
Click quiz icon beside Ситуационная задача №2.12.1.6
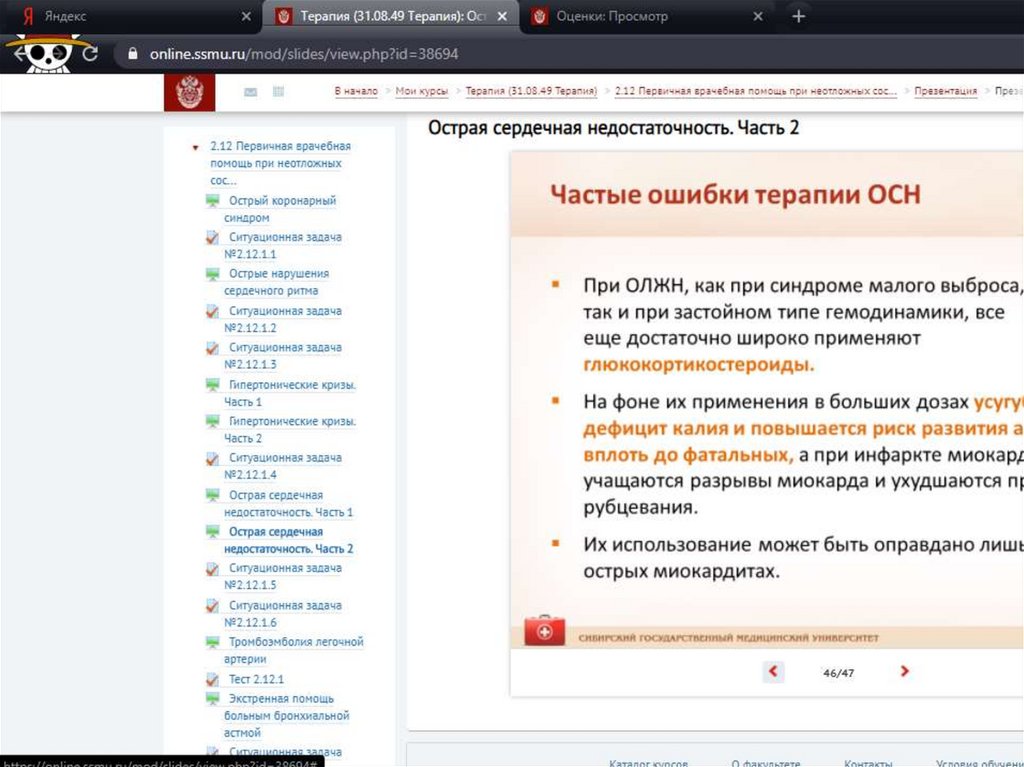tap(212, 606)
